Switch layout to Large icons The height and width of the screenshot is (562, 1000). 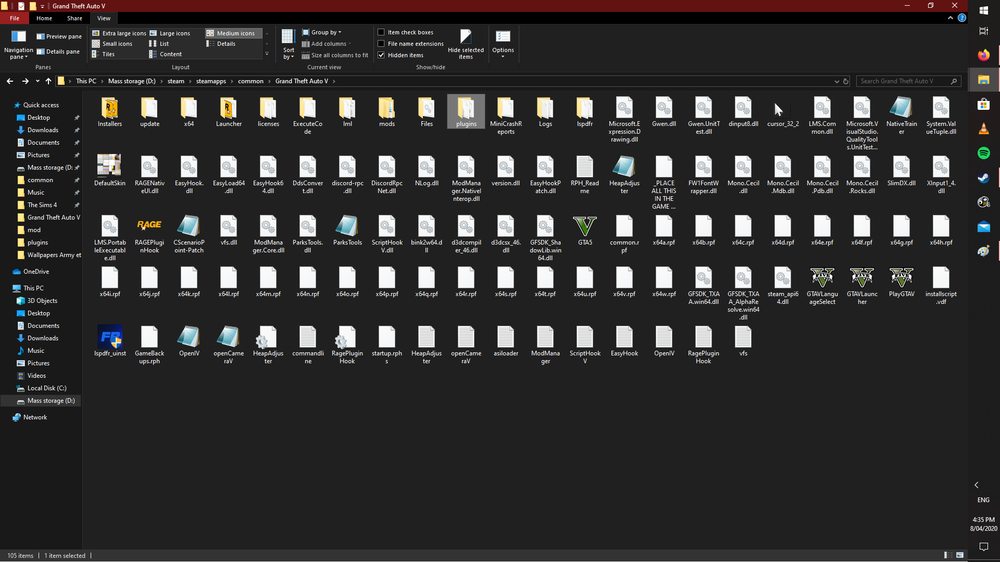tap(170, 33)
